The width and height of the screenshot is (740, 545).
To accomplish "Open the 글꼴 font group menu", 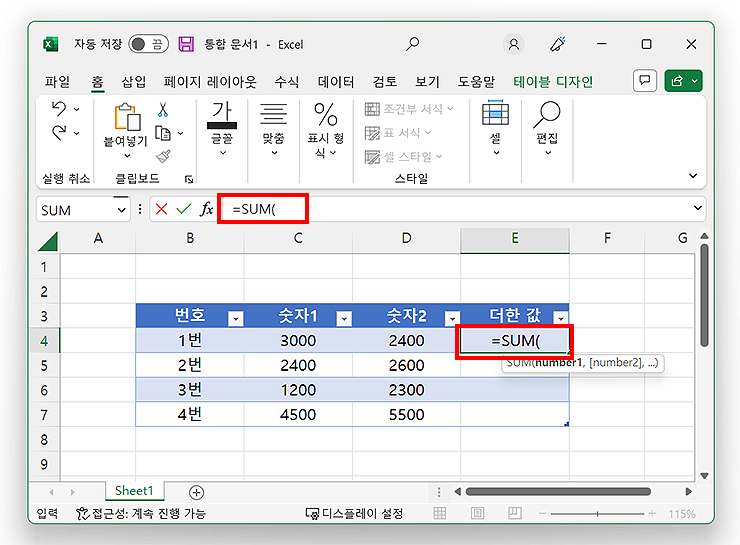I will pos(222,129).
